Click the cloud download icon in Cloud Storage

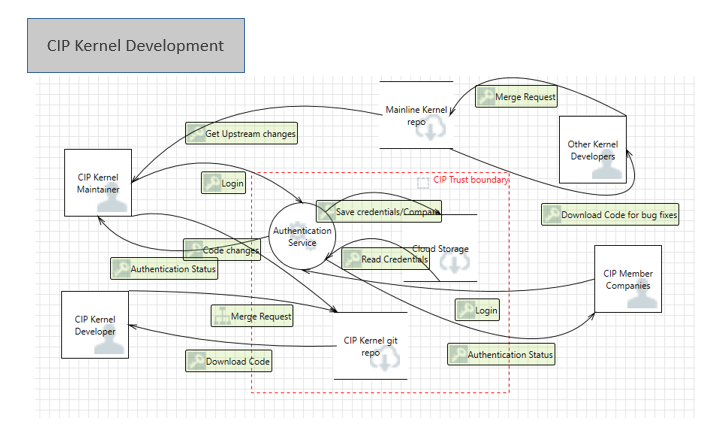tap(454, 261)
